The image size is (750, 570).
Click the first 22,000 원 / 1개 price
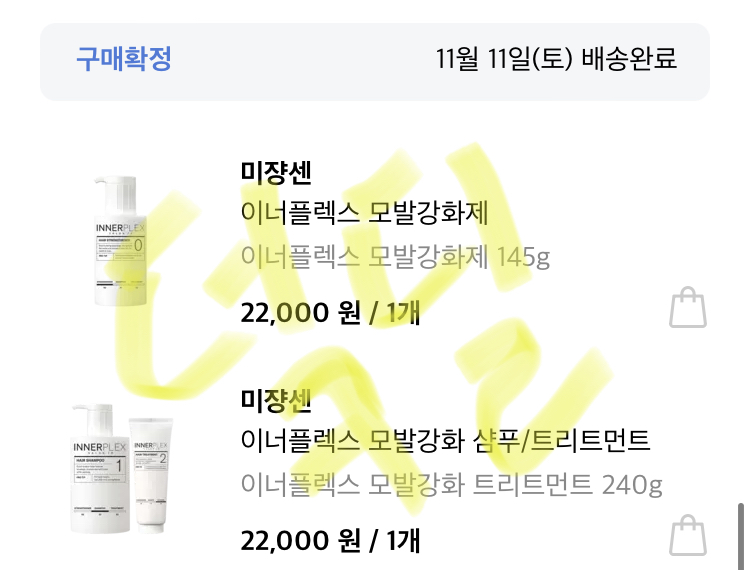(x=330, y=312)
